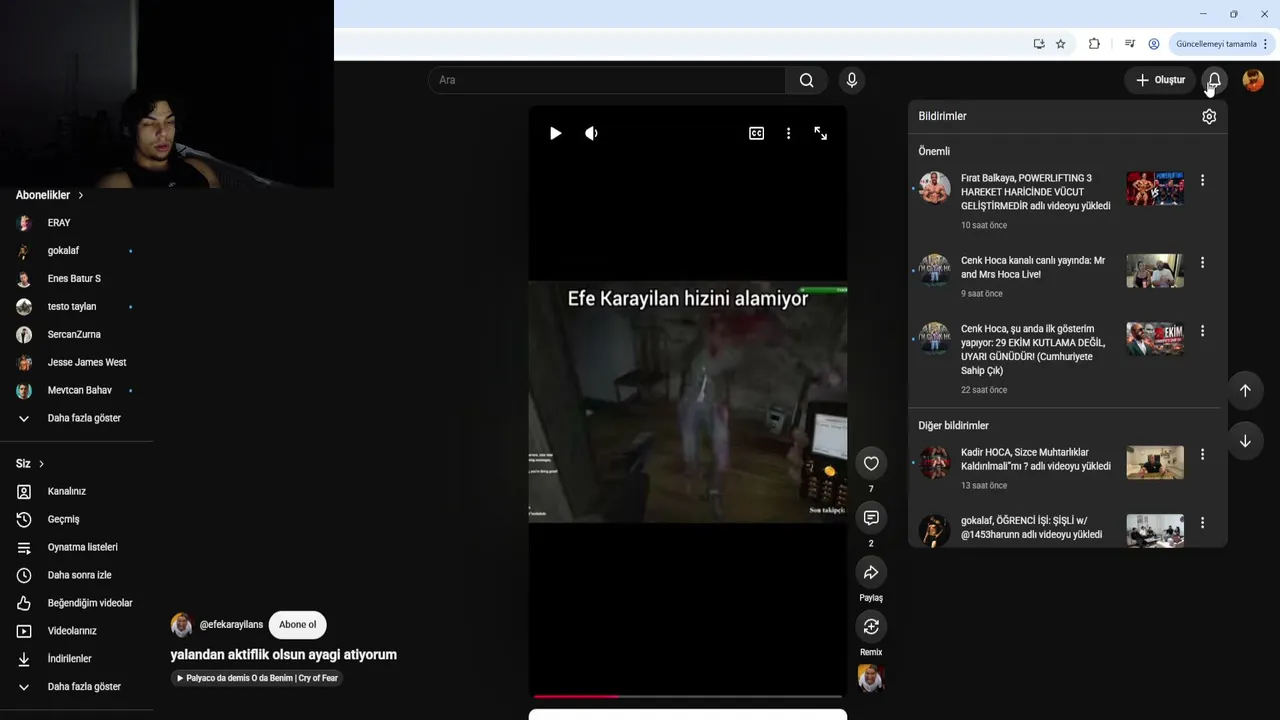Open the @efekarayilans channel link
The width and height of the screenshot is (1280, 720).
click(x=231, y=625)
